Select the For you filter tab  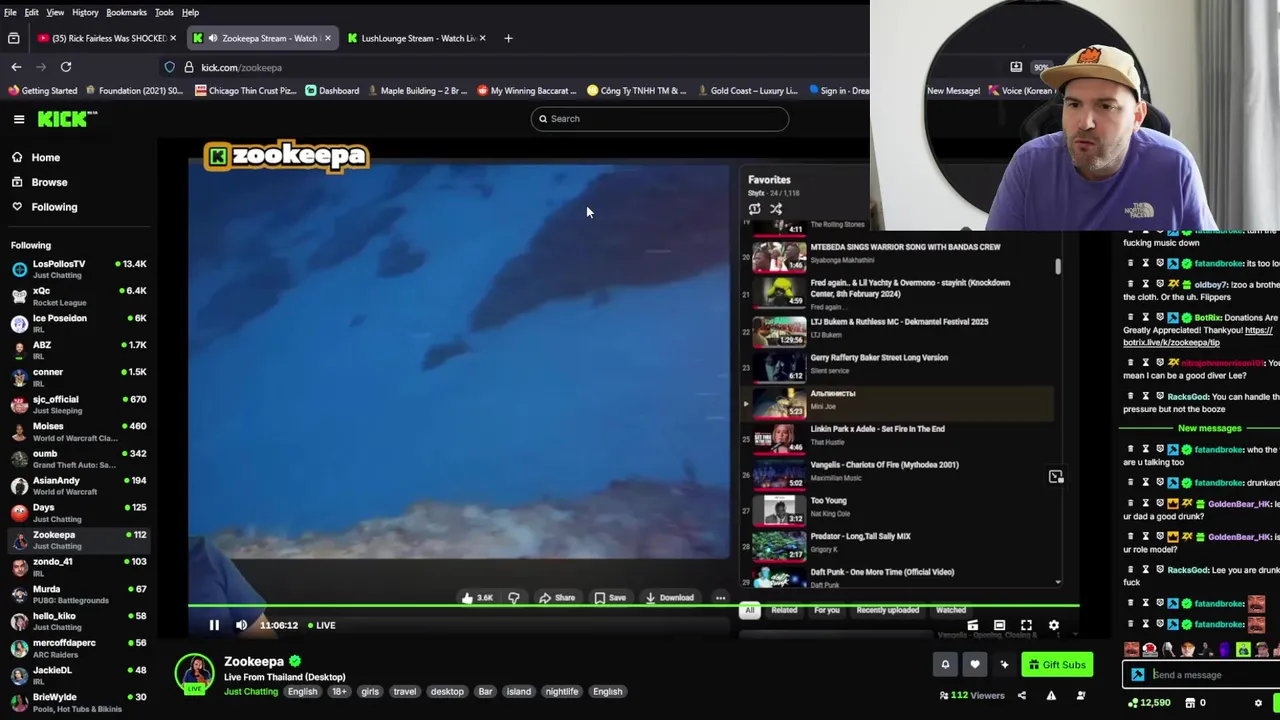(x=826, y=610)
